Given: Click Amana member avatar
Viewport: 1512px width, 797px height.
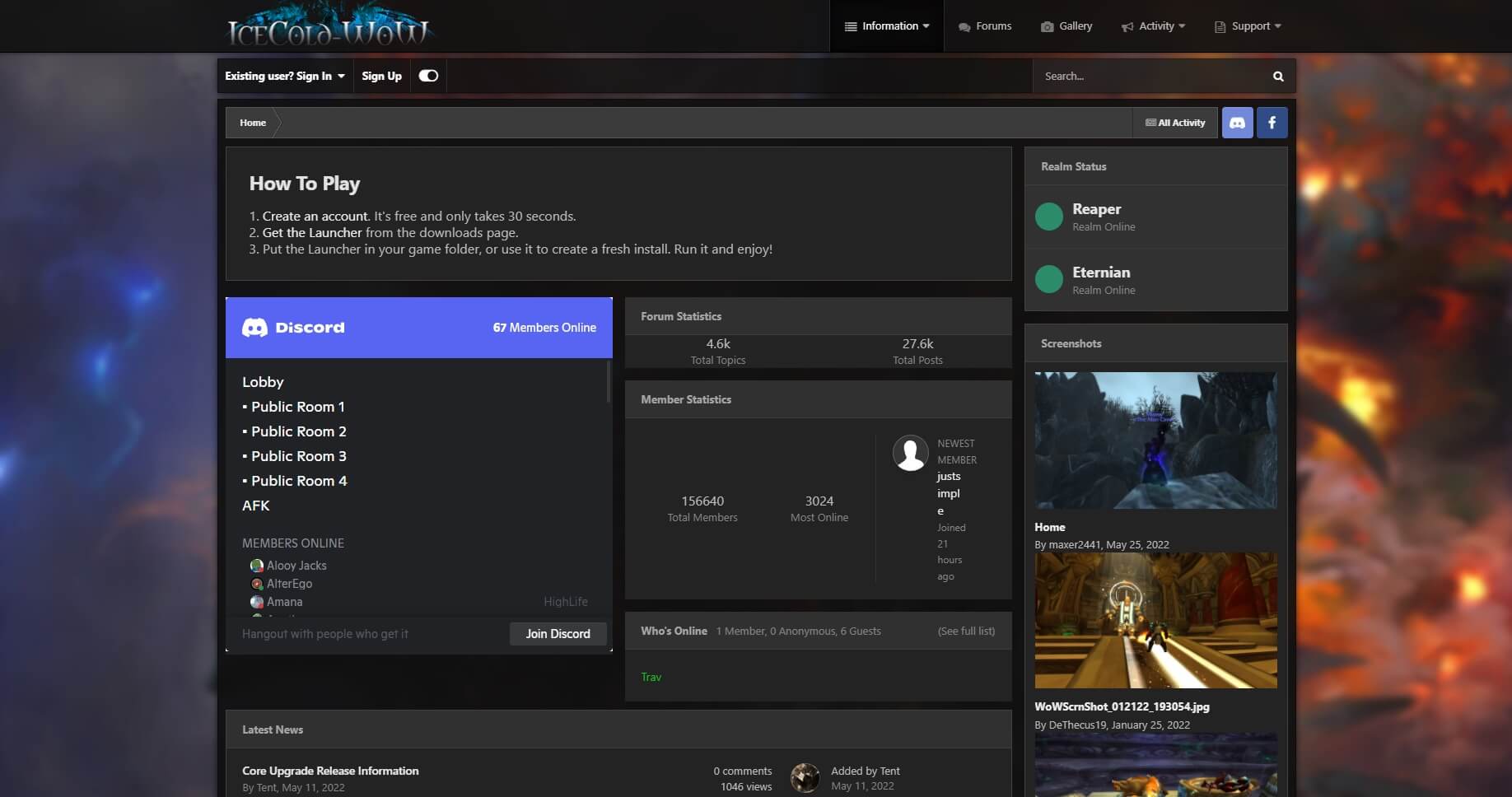Looking at the screenshot, I should click(x=257, y=602).
